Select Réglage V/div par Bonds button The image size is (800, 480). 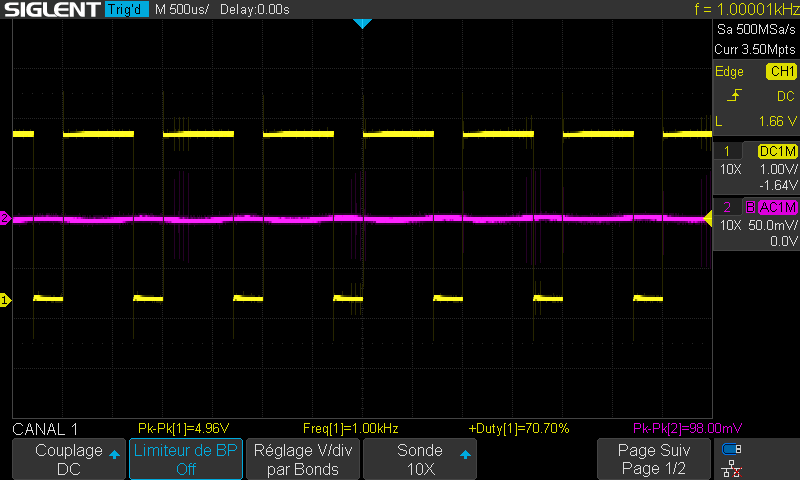point(303,459)
